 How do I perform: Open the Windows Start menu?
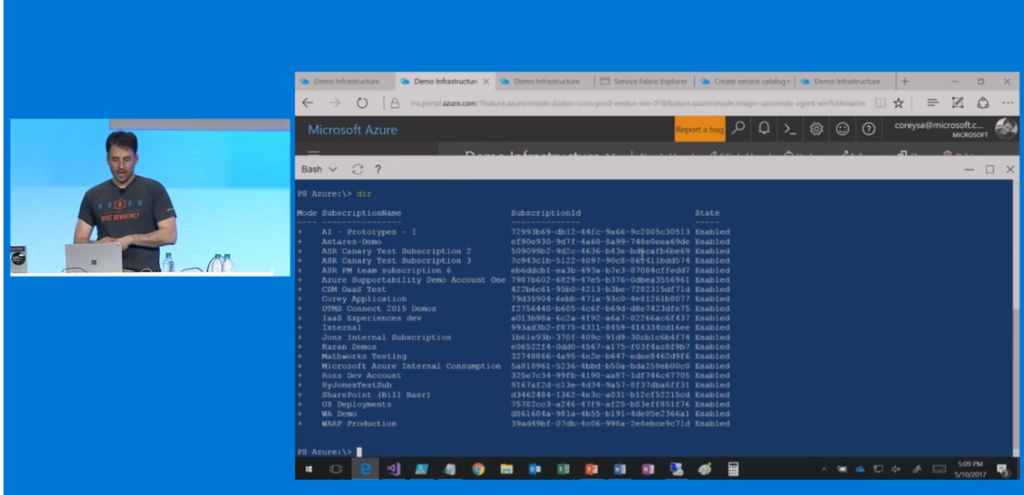(309, 469)
